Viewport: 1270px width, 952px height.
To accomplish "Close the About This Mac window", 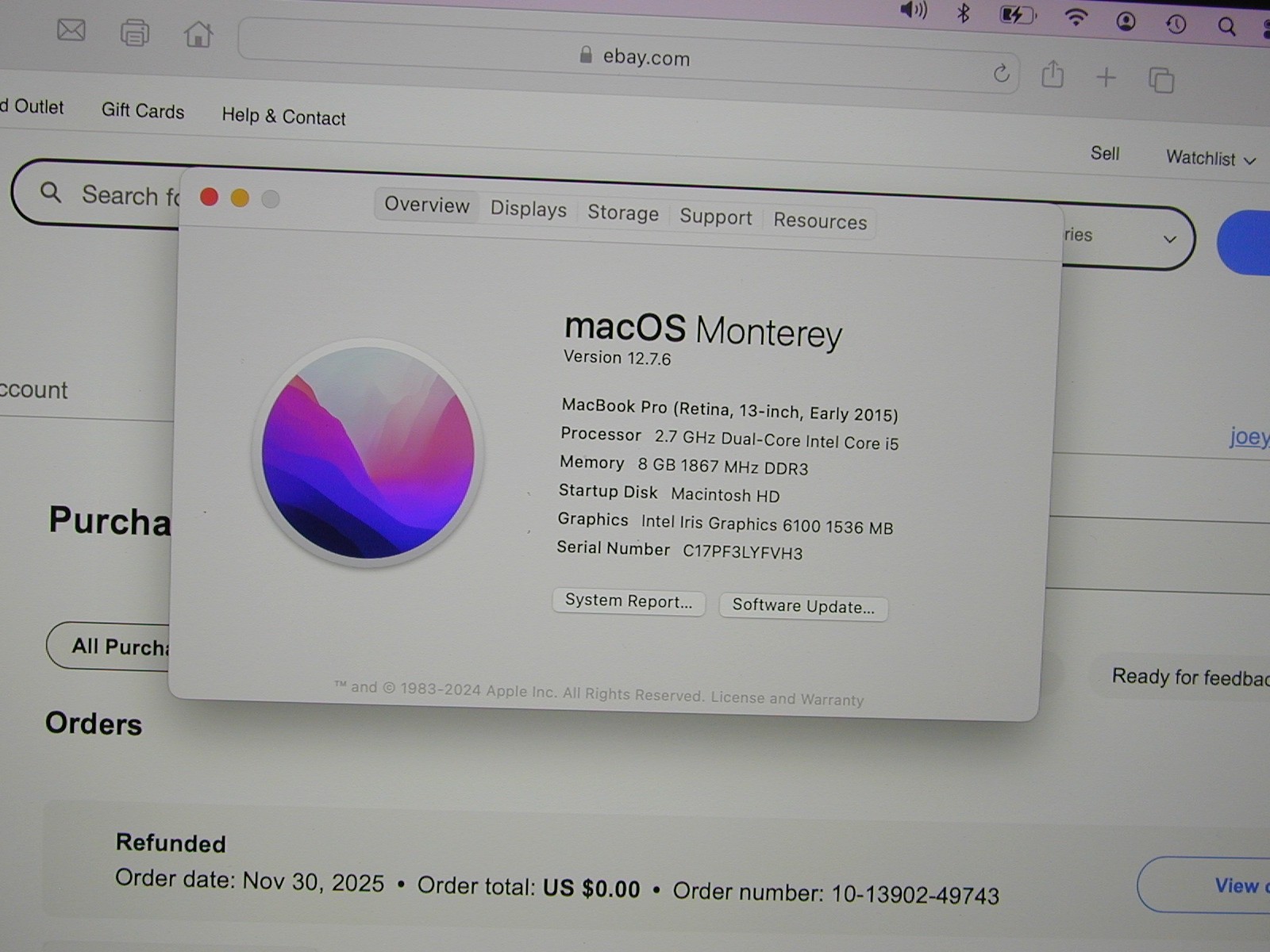I will 210,197.
